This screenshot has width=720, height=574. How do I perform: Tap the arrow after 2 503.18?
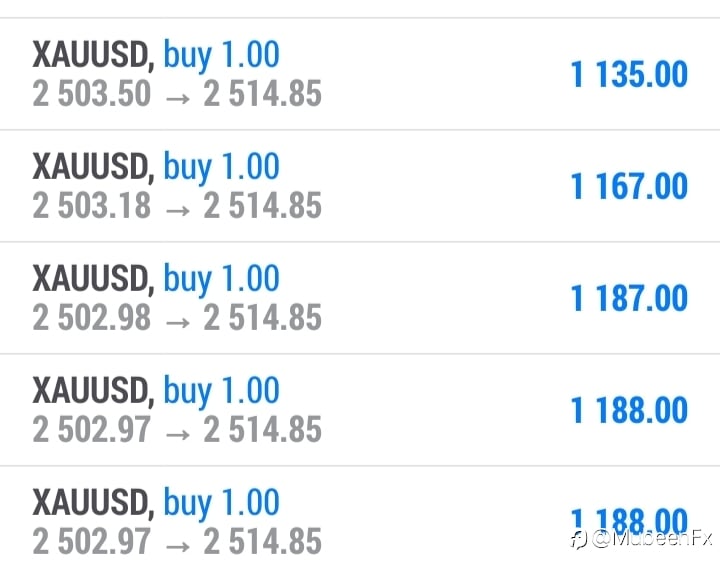[178, 210]
